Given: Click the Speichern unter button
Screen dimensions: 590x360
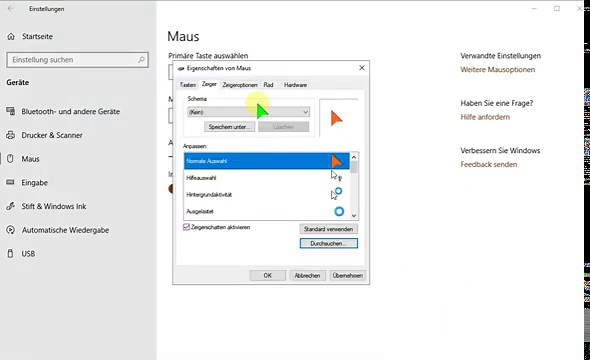Looking at the screenshot, I should pos(229,127).
